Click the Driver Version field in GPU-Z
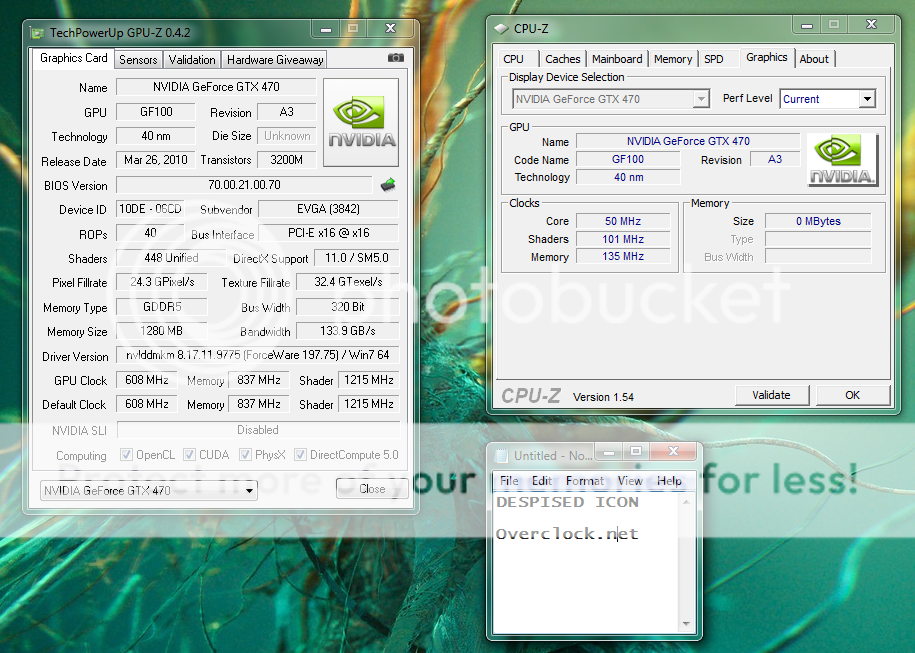915x653 pixels. [257, 355]
